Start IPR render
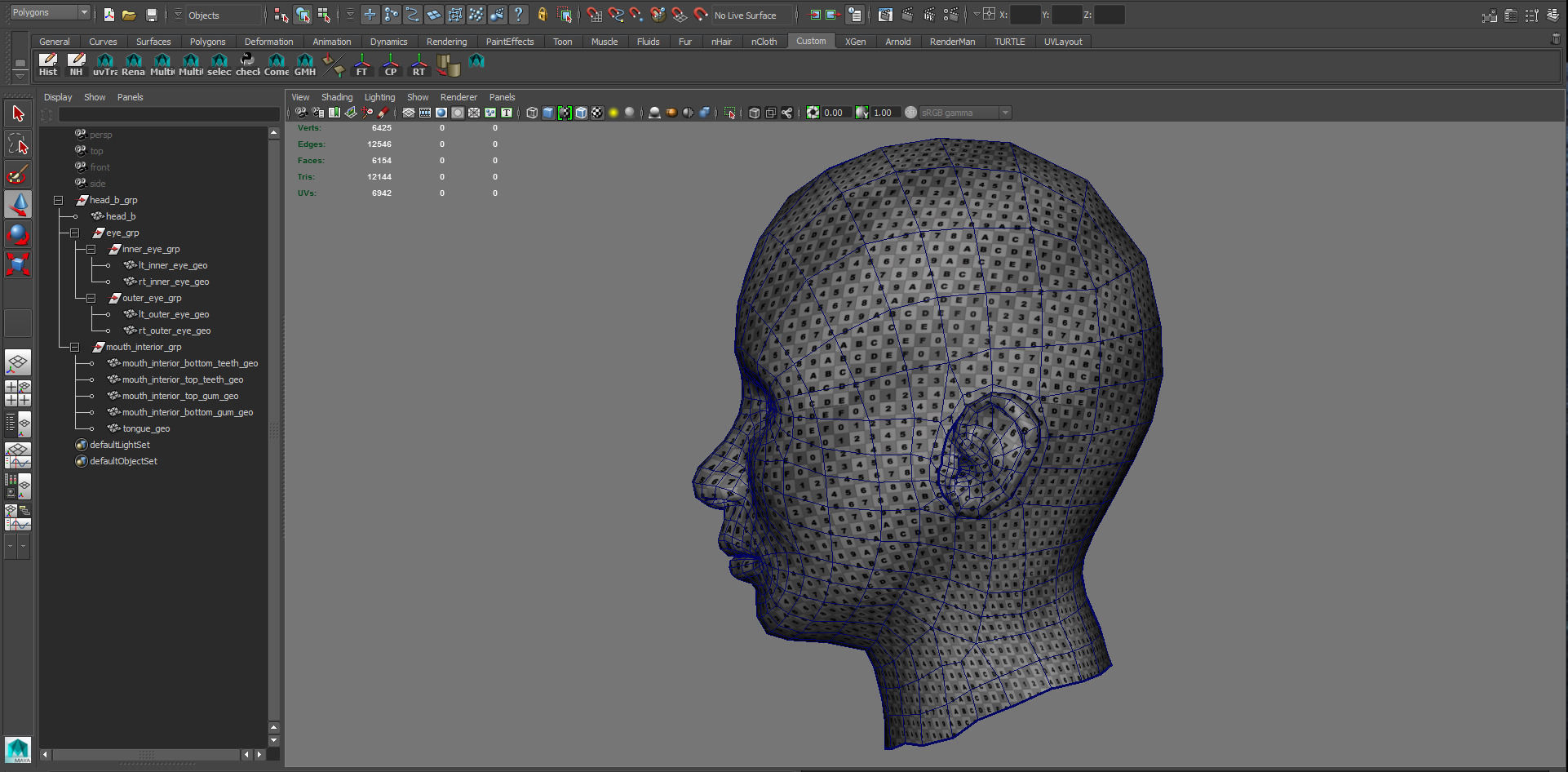 point(928,15)
